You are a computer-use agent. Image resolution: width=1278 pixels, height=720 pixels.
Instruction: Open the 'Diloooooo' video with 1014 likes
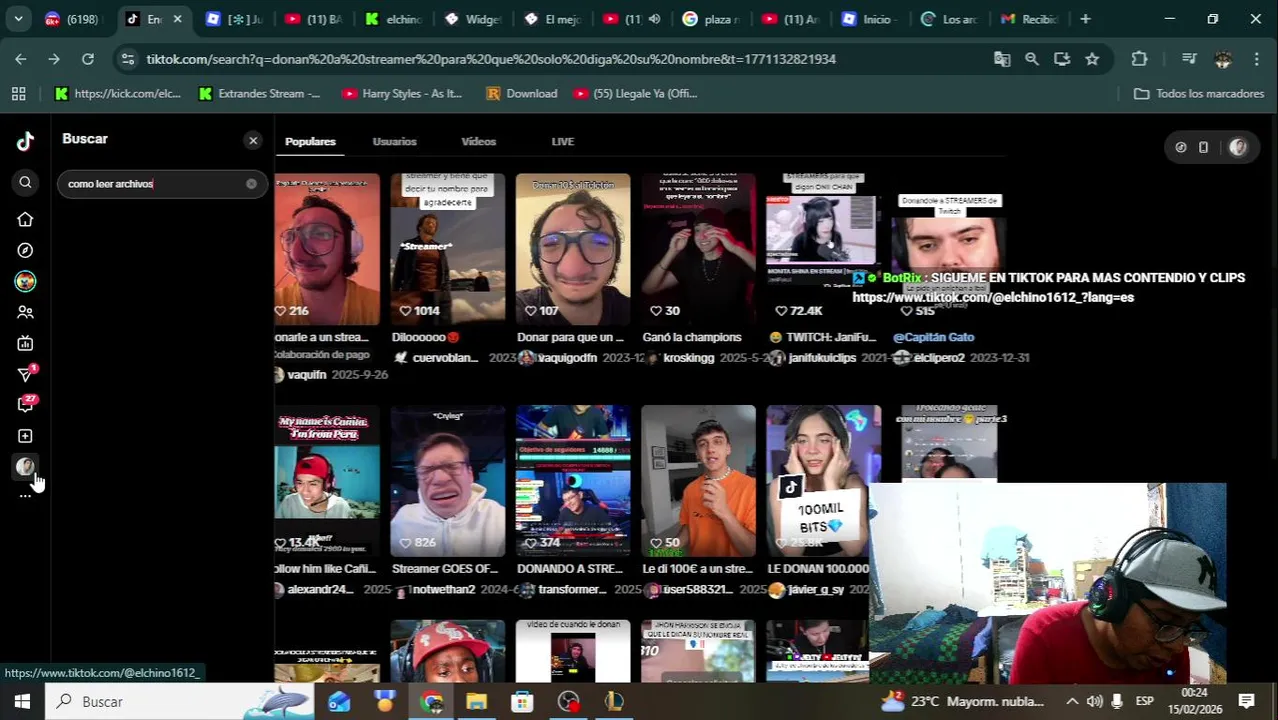tap(448, 249)
